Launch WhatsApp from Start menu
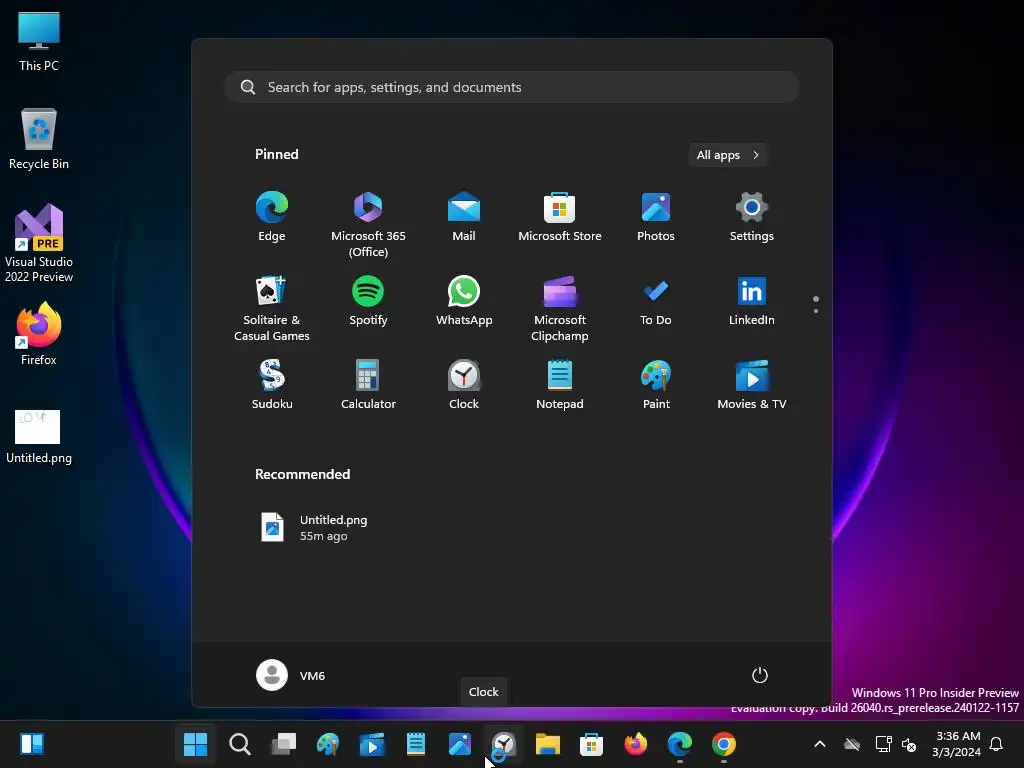Viewport: 1024px width, 768px height. (464, 301)
